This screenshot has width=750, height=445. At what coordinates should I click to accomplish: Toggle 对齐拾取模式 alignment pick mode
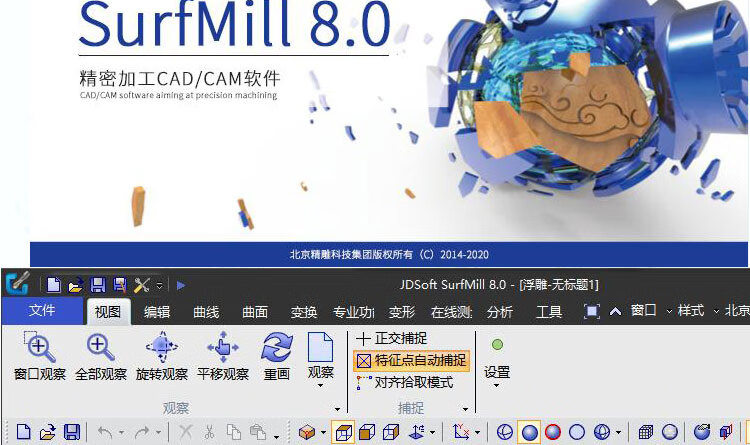pyautogui.click(x=405, y=382)
